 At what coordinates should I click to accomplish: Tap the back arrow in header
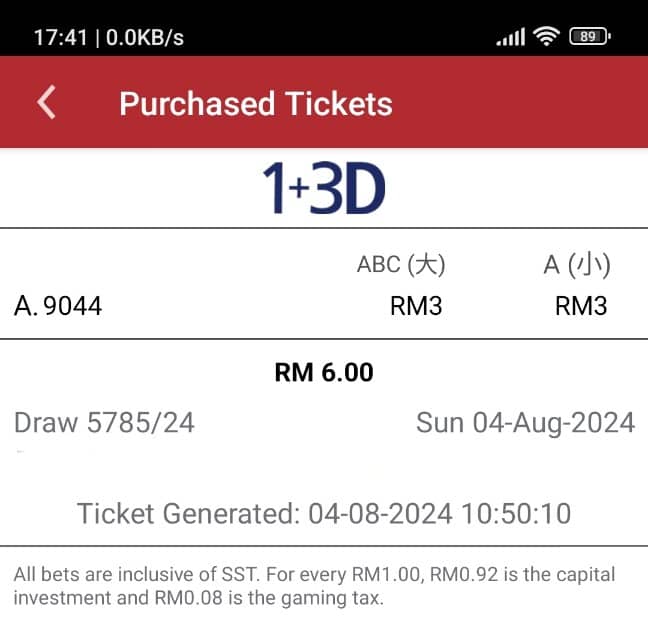[x=46, y=102]
